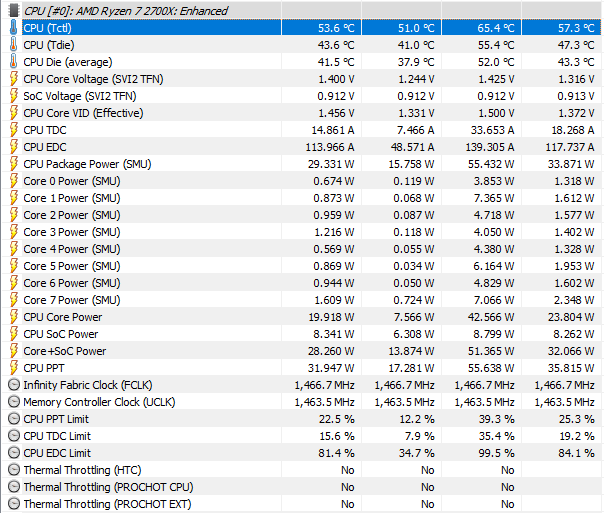Click the round icon beside Thermal Throttling (HTC)
Image resolution: width=604 pixels, height=513 pixels.
pos(14,470)
